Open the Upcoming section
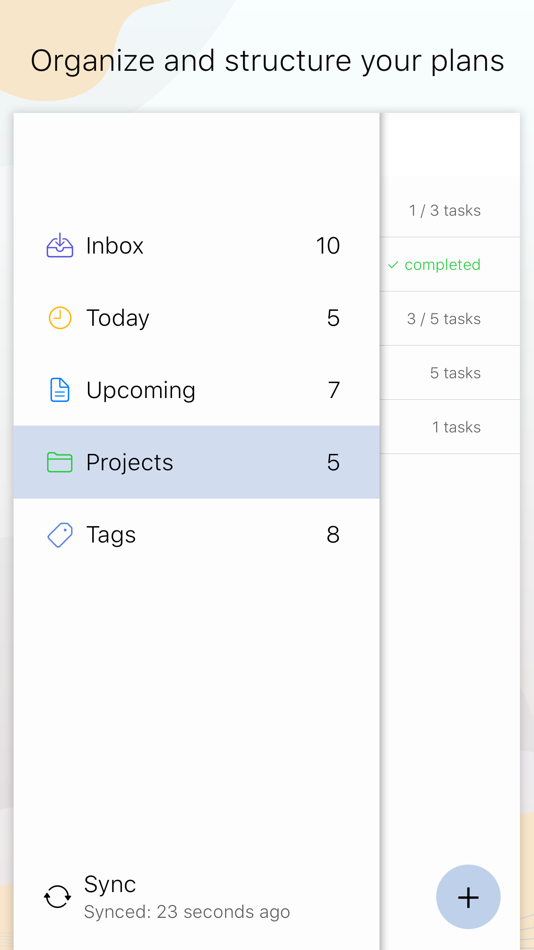The width and height of the screenshot is (534, 950). pos(196,390)
